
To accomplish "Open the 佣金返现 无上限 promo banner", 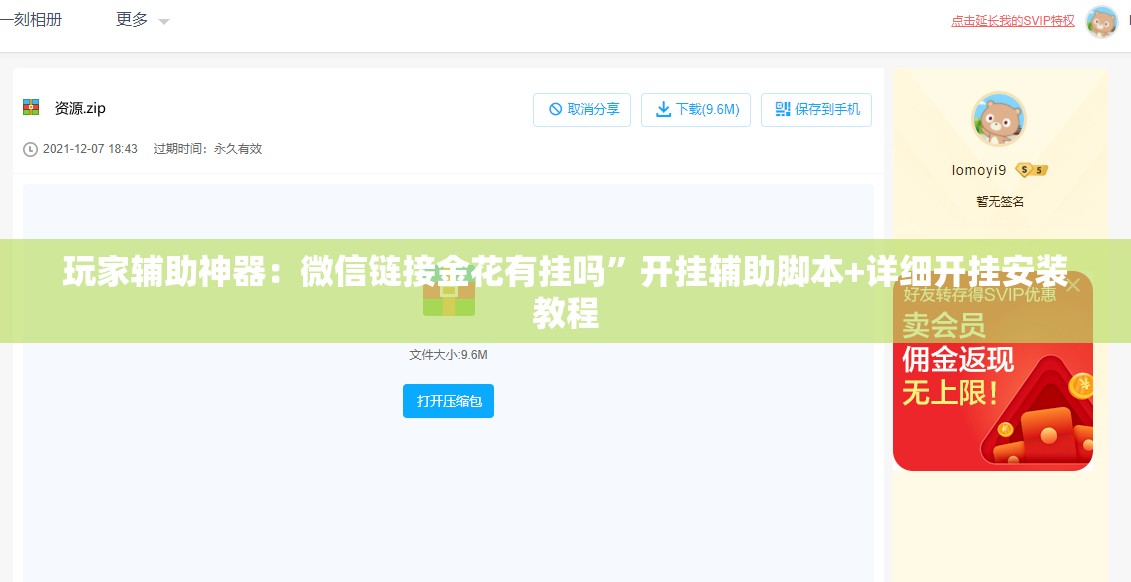I will (x=993, y=371).
